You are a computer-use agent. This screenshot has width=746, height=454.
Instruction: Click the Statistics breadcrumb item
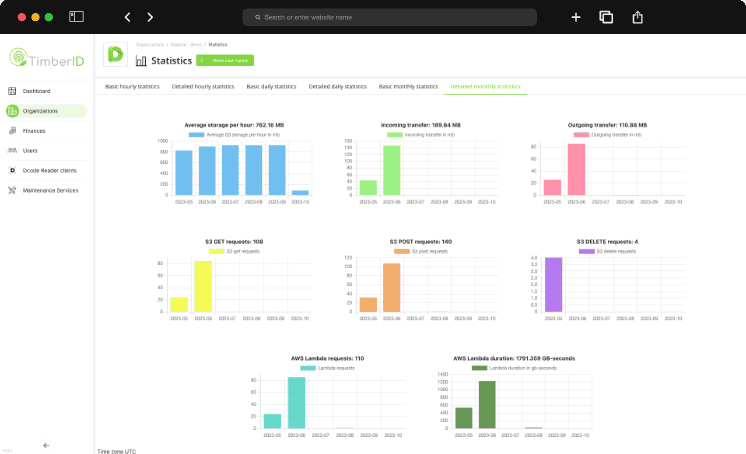pos(217,45)
